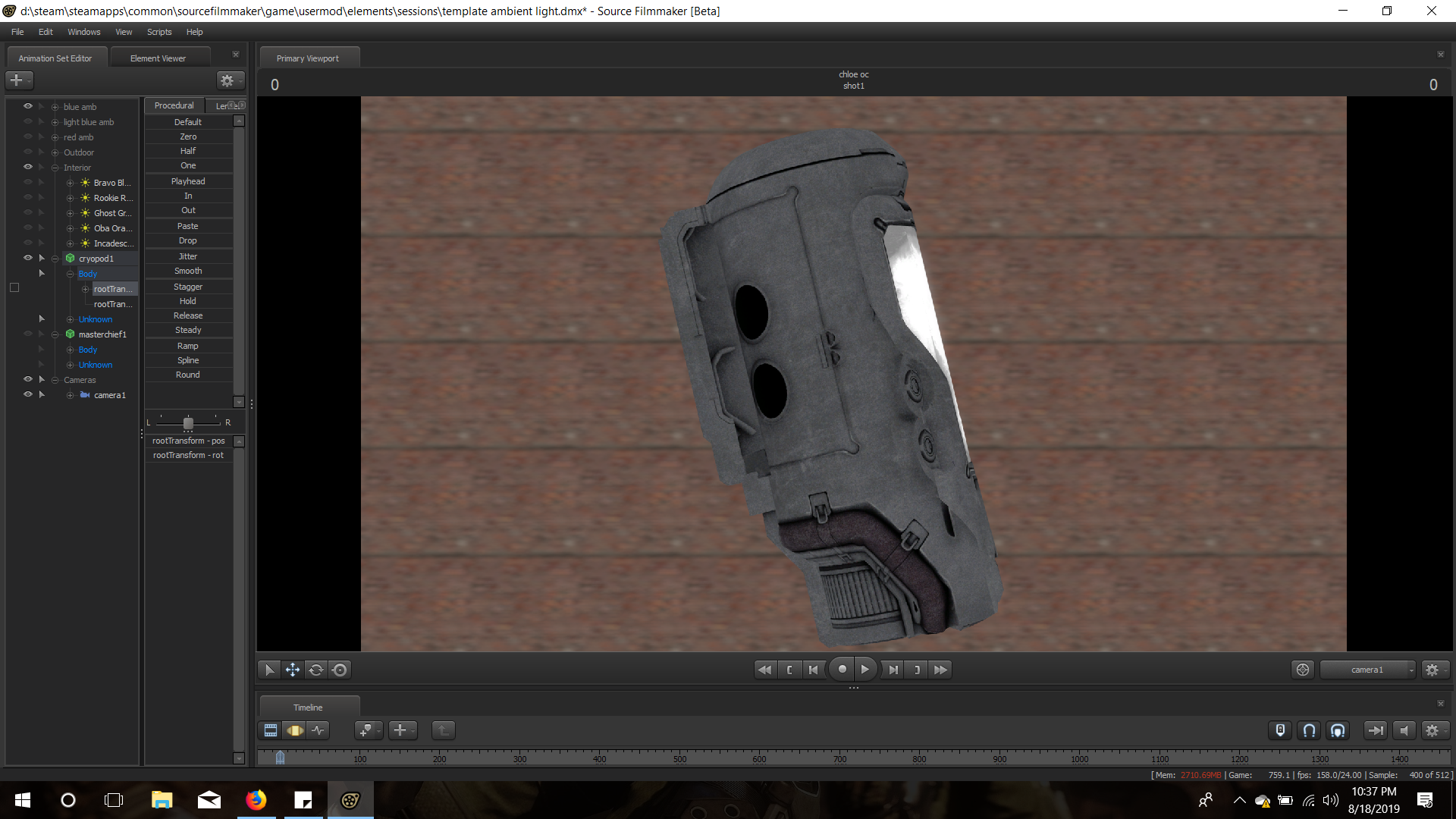Open the Scripts menu
The height and width of the screenshot is (819, 1456).
(159, 32)
